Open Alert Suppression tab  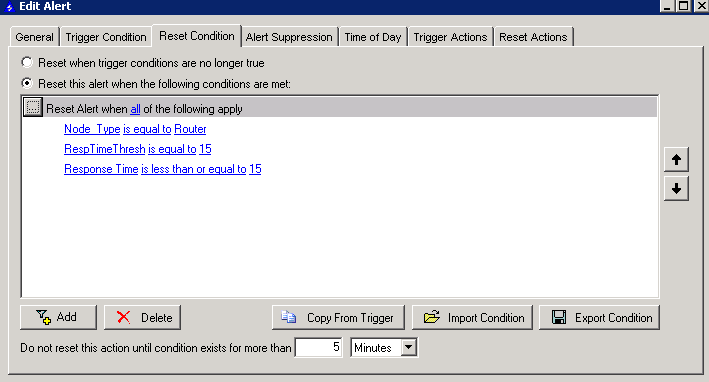pyautogui.click(x=289, y=37)
